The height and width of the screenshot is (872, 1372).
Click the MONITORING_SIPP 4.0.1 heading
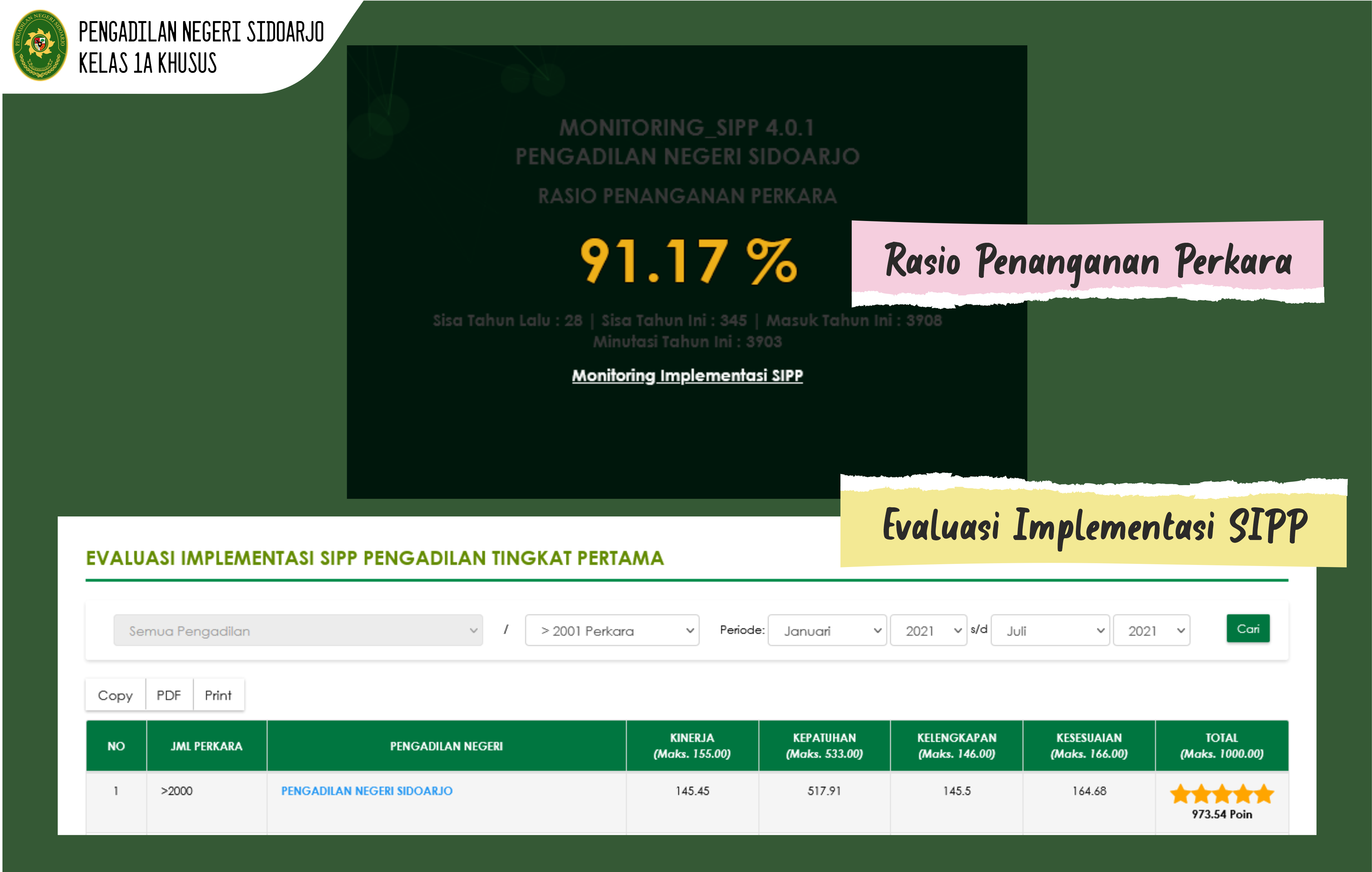pos(687,128)
